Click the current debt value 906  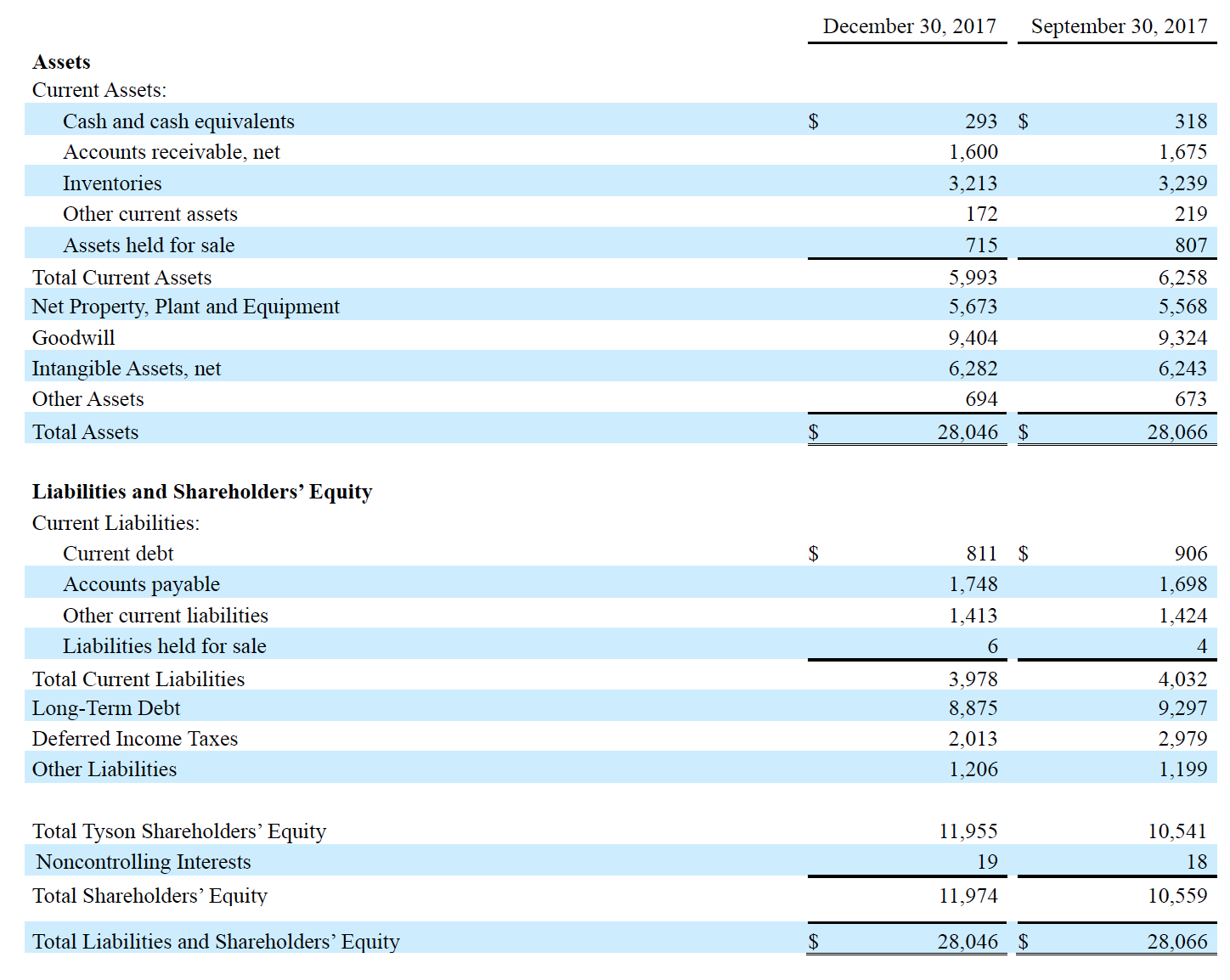click(x=1191, y=554)
